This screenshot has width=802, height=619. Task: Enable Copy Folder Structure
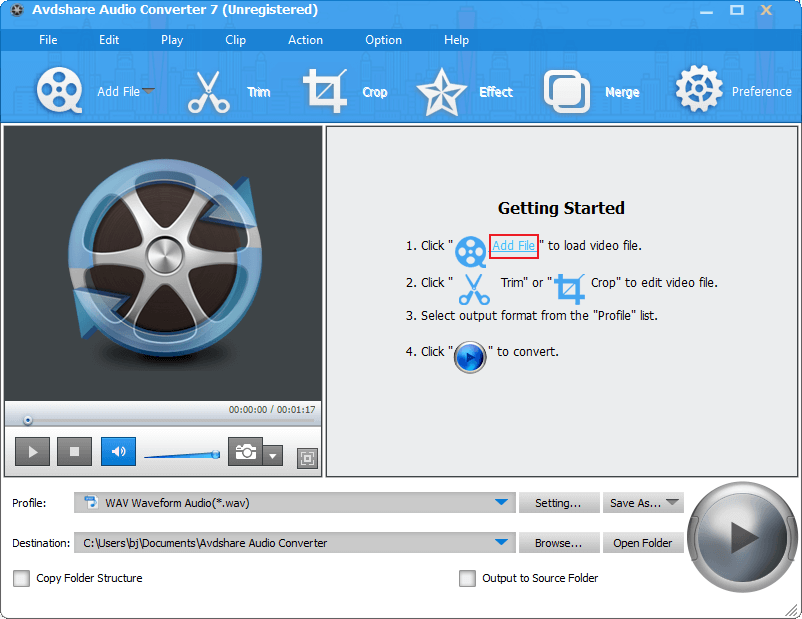pos(21,578)
